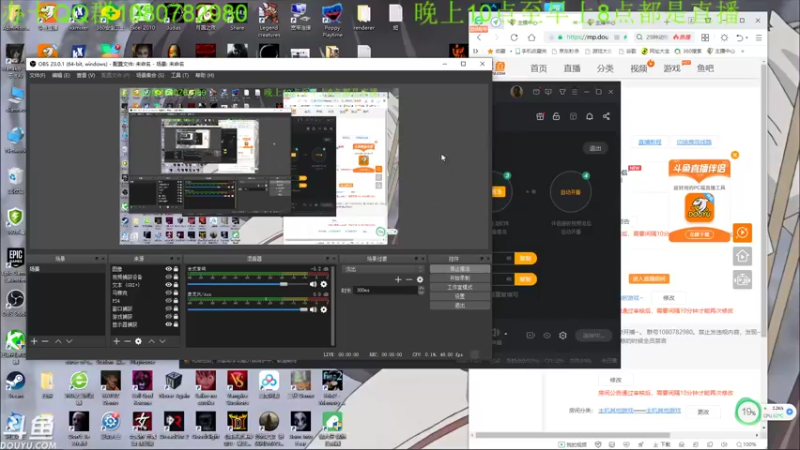Toggle visibility of first source in list
Image resolution: width=800 pixels, height=450 pixels.
pyautogui.click(x=168, y=269)
